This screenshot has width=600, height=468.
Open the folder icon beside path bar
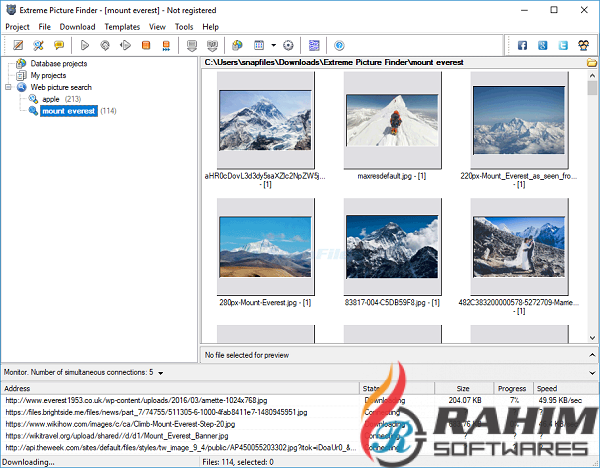592,63
